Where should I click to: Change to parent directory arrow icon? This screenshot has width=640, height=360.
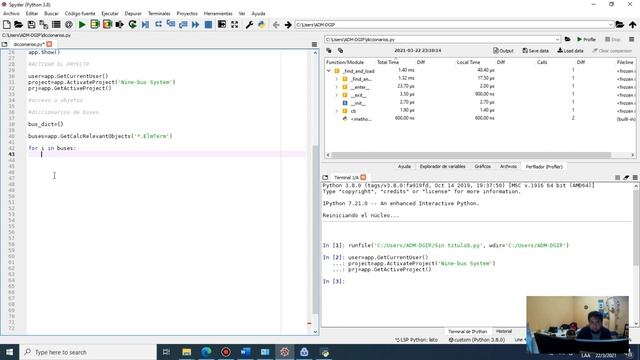point(632,25)
